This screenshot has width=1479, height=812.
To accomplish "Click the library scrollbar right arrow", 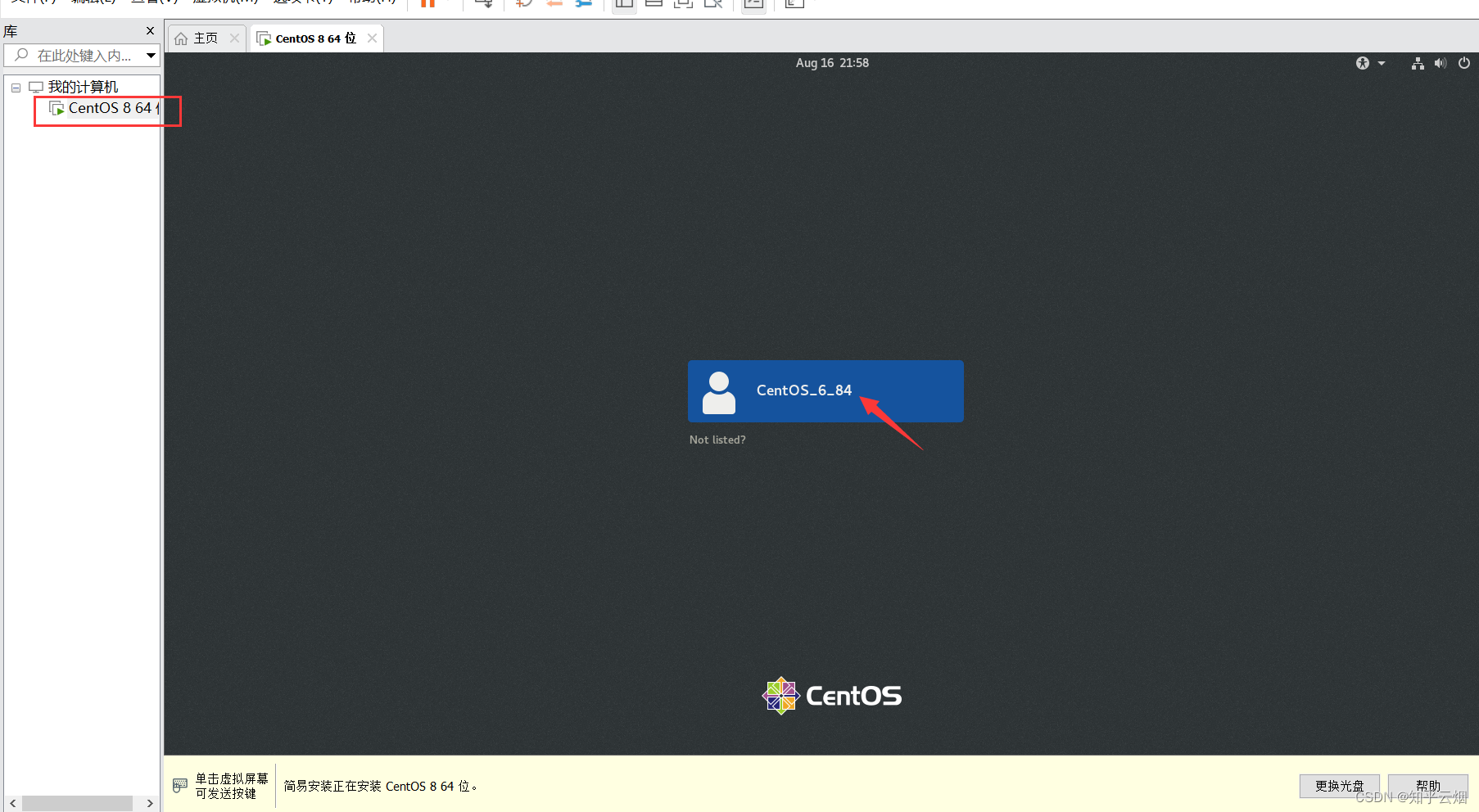I will [x=150, y=804].
